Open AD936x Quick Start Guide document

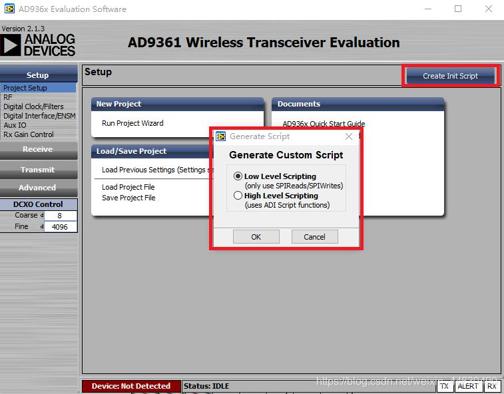[x=323, y=124]
